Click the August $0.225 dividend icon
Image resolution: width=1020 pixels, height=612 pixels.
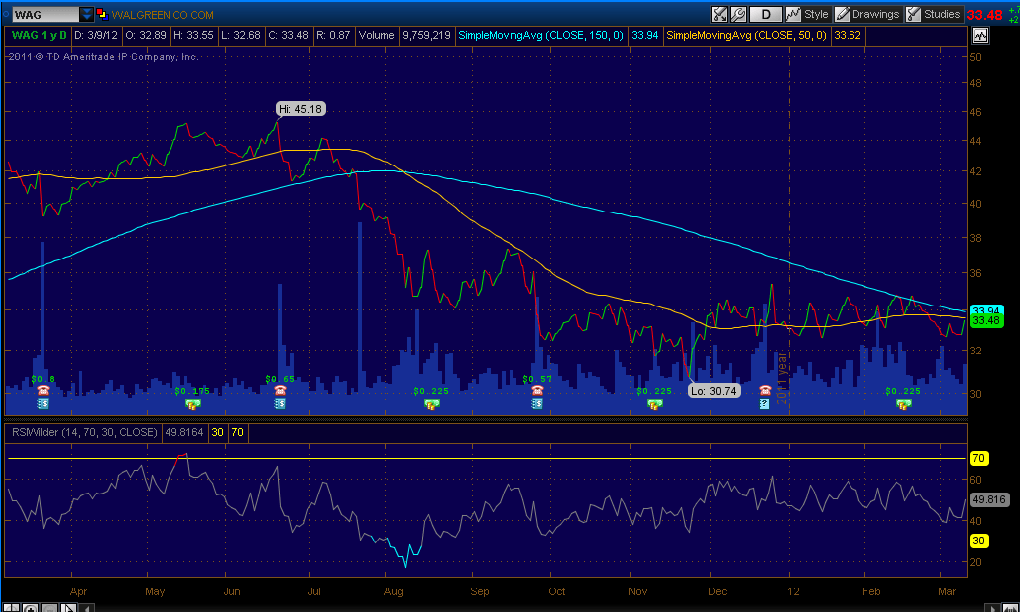click(x=431, y=404)
